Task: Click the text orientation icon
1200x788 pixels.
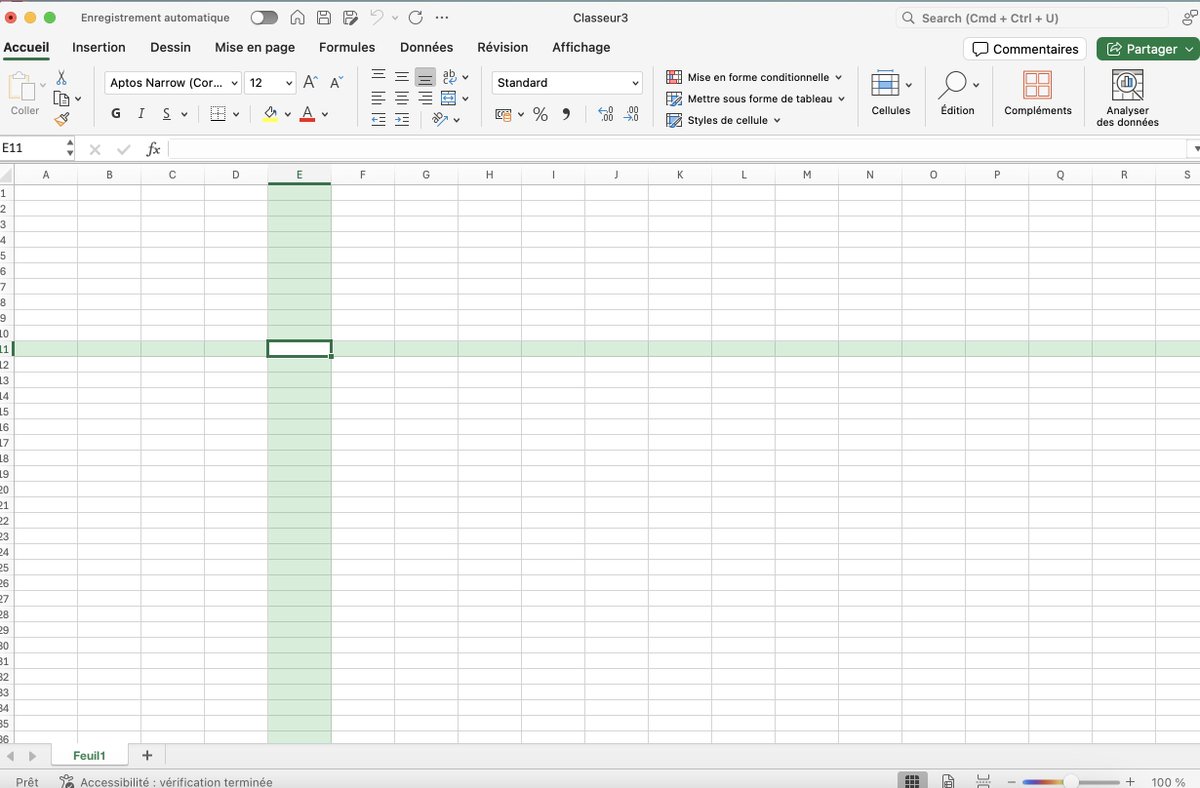Action: point(440,119)
